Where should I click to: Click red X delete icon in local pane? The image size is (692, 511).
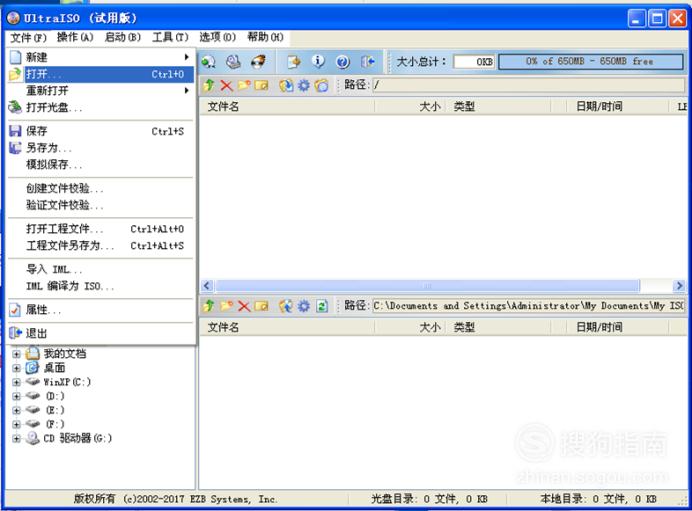(x=244, y=306)
